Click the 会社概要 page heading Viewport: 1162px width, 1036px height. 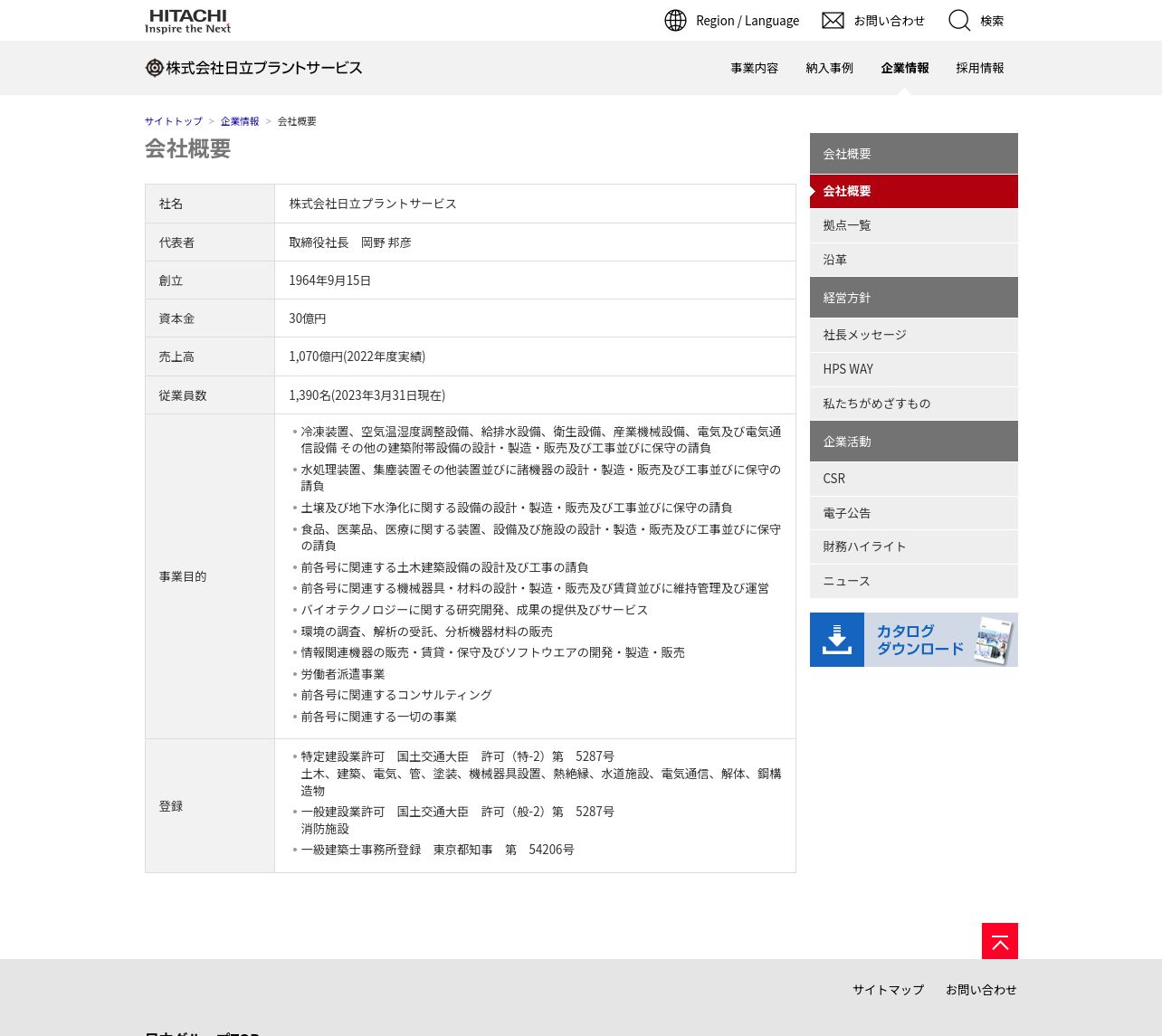tap(188, 148)
